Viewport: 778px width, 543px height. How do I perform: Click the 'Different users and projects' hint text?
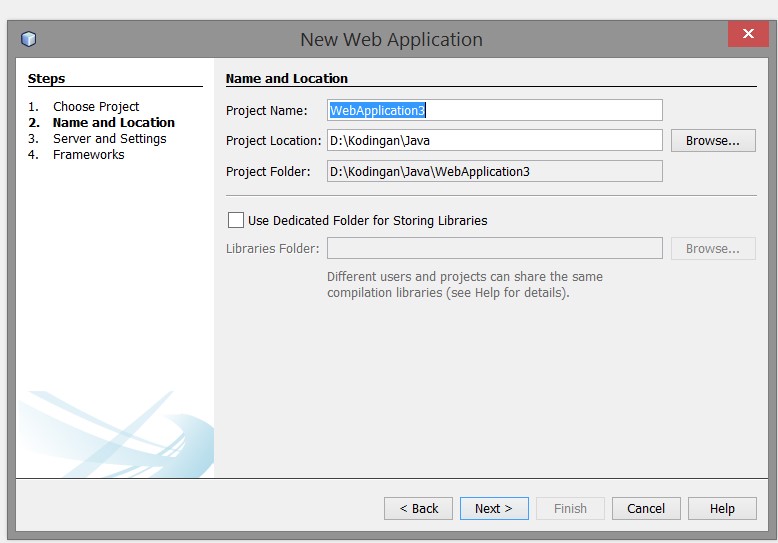[x=465, y=284]
